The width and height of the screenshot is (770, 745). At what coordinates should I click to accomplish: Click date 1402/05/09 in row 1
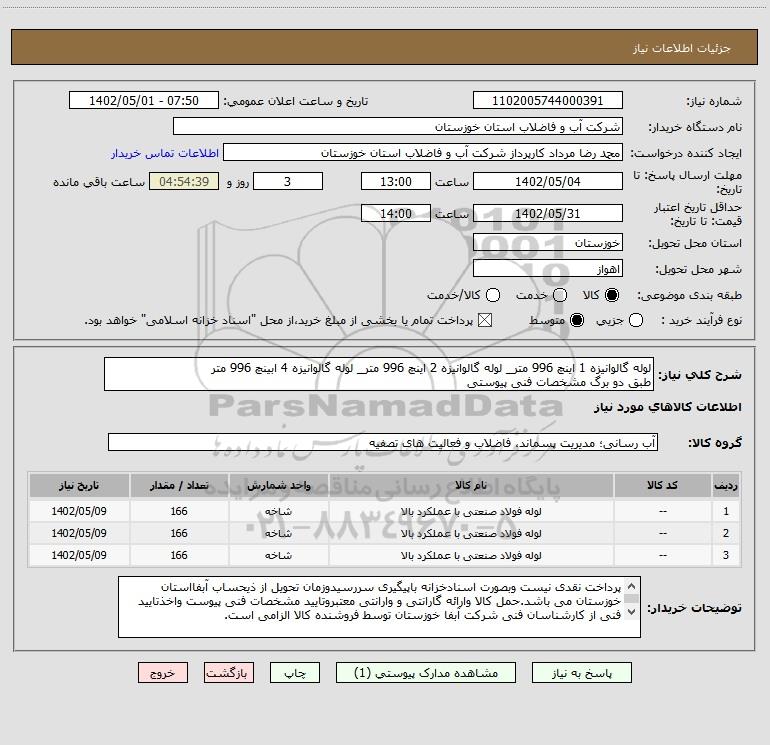point(79,511)
